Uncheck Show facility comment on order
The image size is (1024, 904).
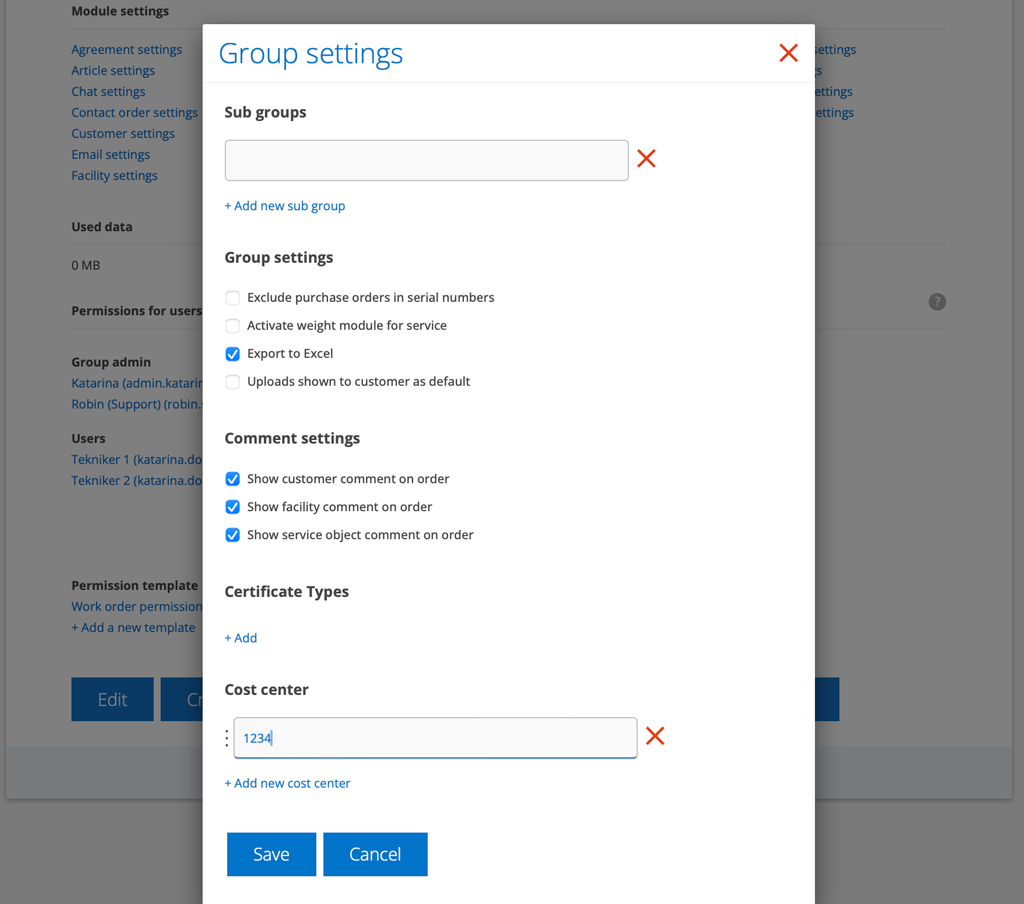[x=233, y=507]
